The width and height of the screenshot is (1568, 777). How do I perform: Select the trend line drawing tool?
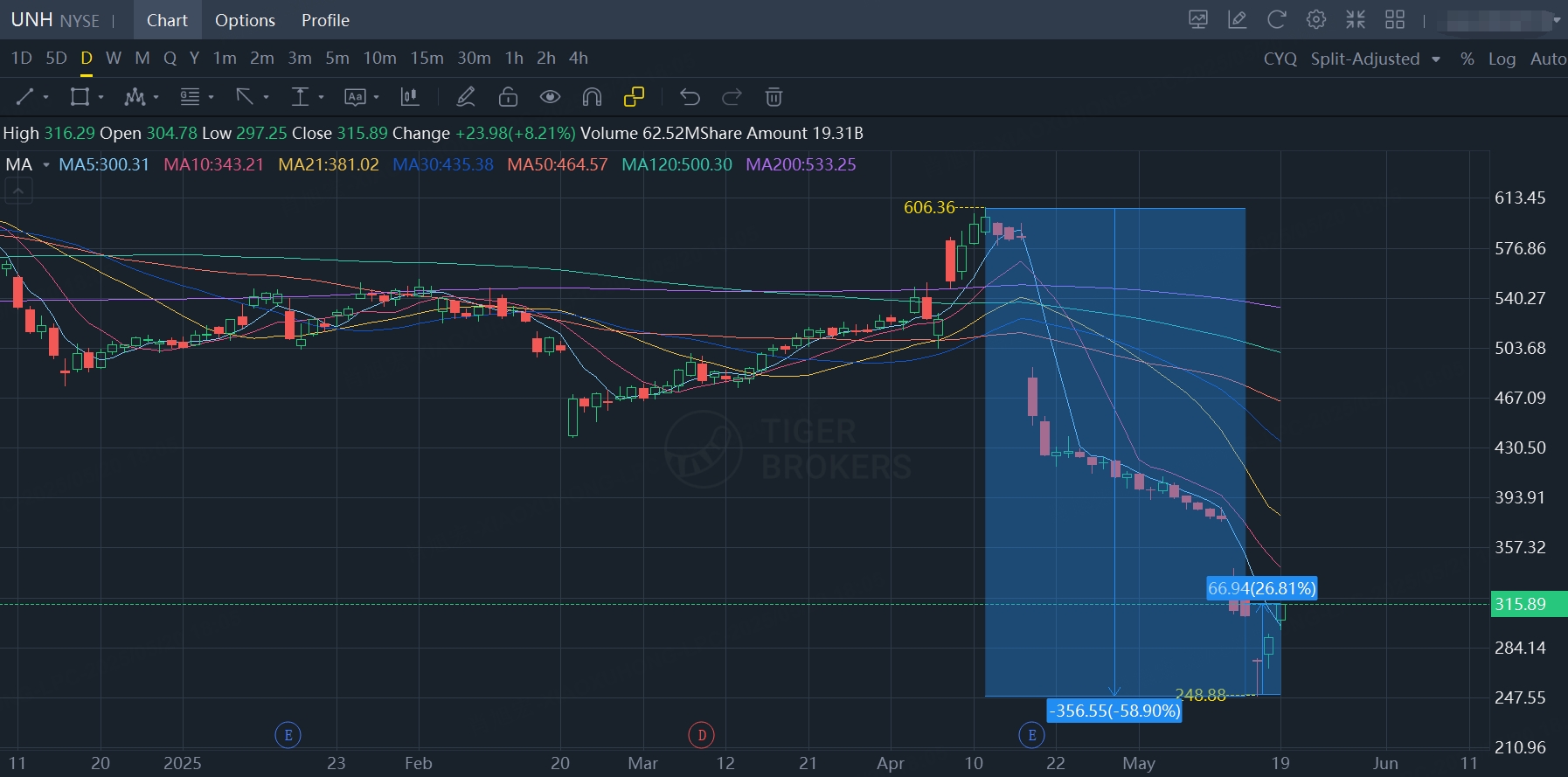tap(24, 97)
